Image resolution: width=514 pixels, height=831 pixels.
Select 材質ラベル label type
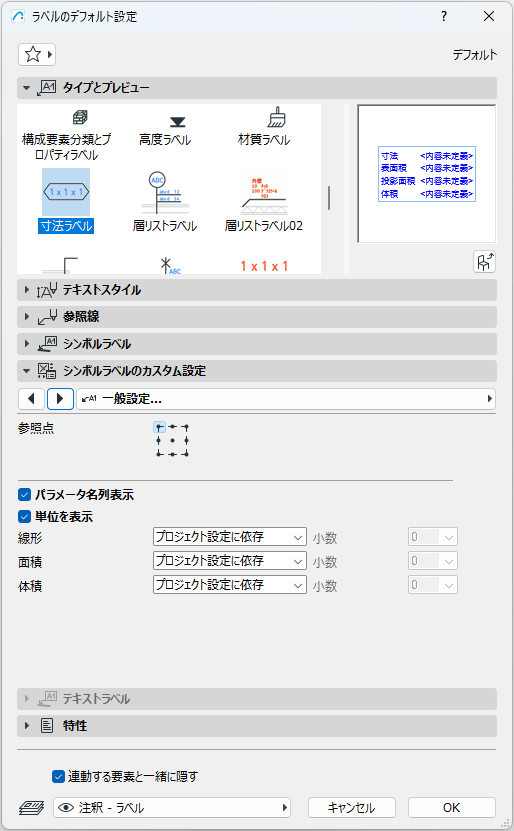[x=264, y=127]
